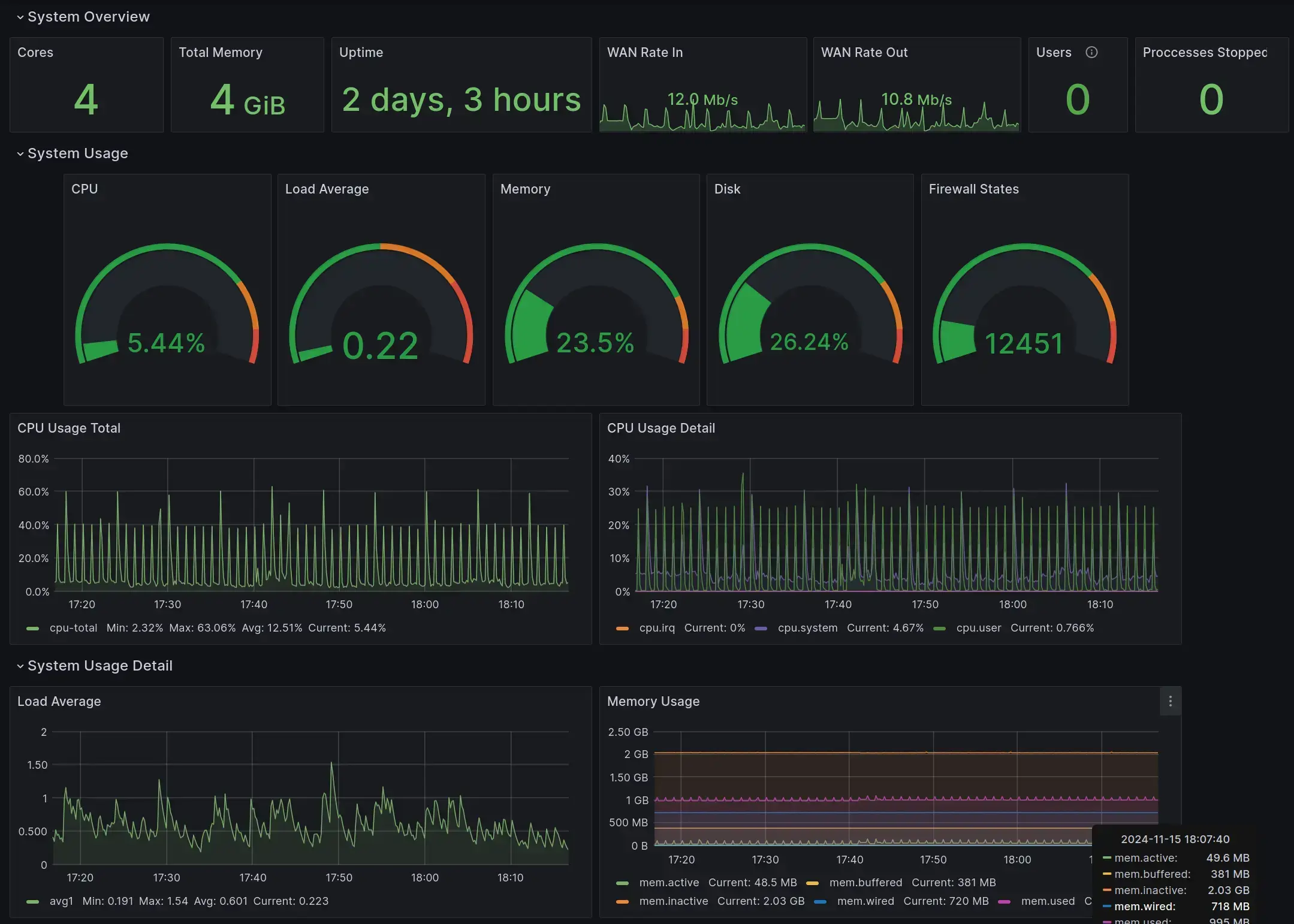The height and width of the screenshot is (924, 1294).
Task: Click 'Current: 2.03 GB' beside mem.inactive
Action: tap(761, 901)
